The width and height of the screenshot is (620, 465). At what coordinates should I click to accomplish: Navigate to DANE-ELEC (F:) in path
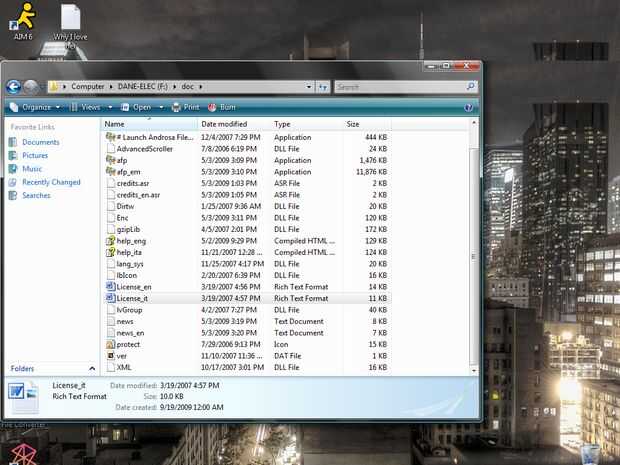143,87
